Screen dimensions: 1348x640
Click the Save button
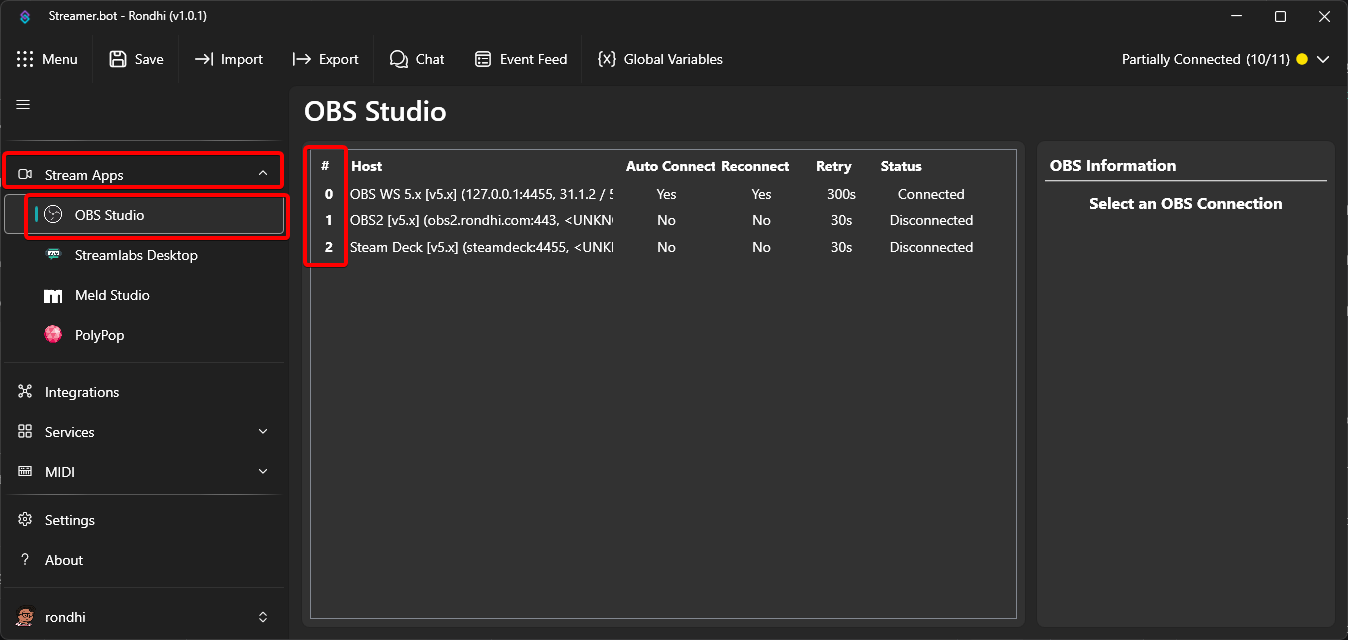pos(136,60)
